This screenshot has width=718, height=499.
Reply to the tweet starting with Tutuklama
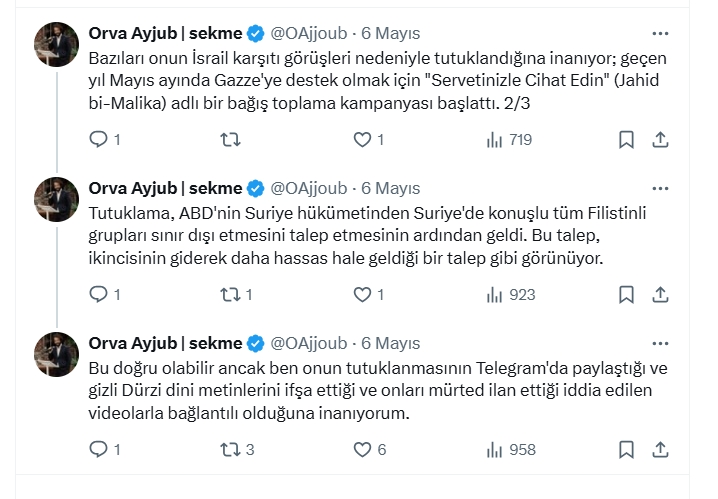coord(98,295)
